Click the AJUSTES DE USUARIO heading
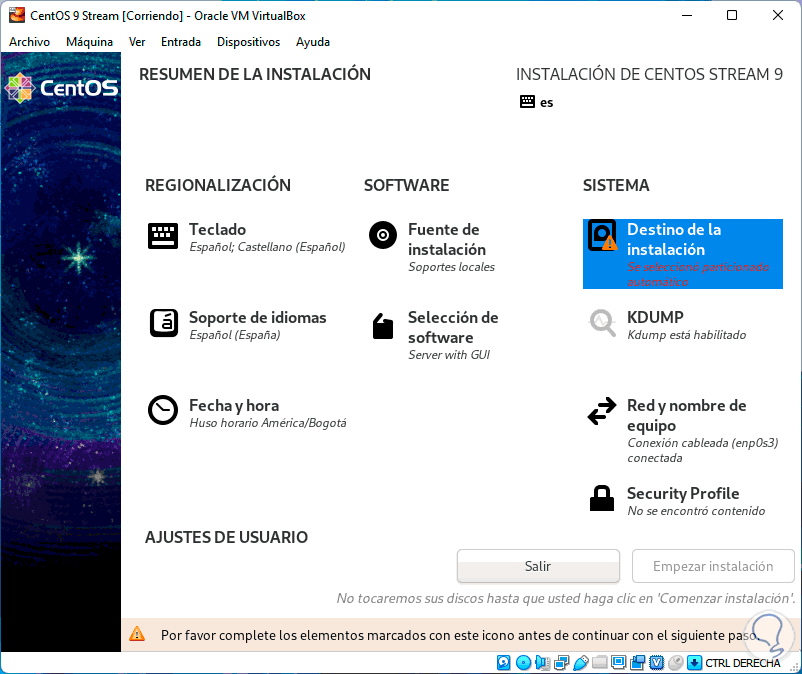Image resolution: width=802 pixels, height=674 pixels. pyautogui.click(x=226, y=537)
